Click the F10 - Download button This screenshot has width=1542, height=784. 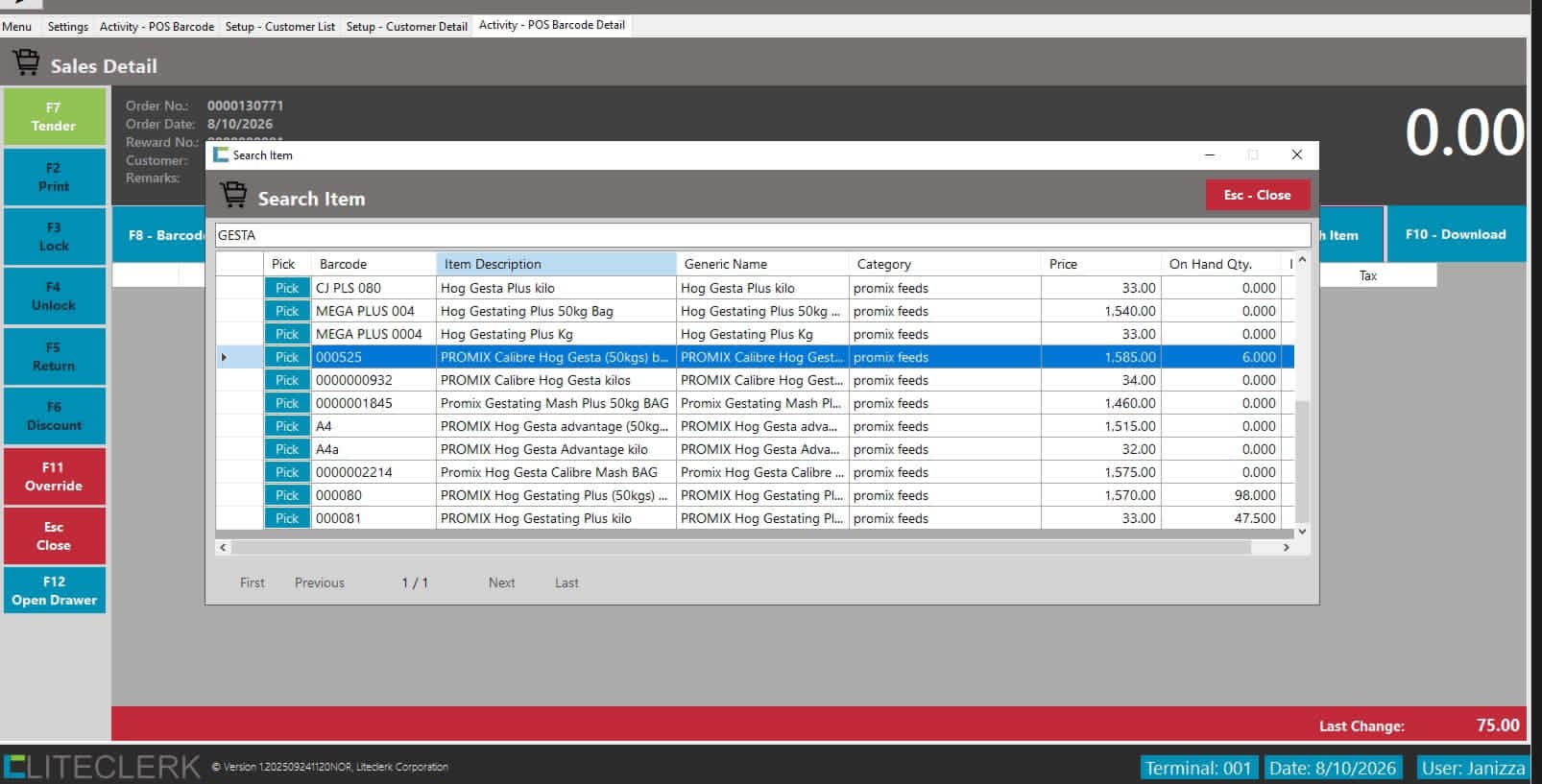coord(1456,234)
